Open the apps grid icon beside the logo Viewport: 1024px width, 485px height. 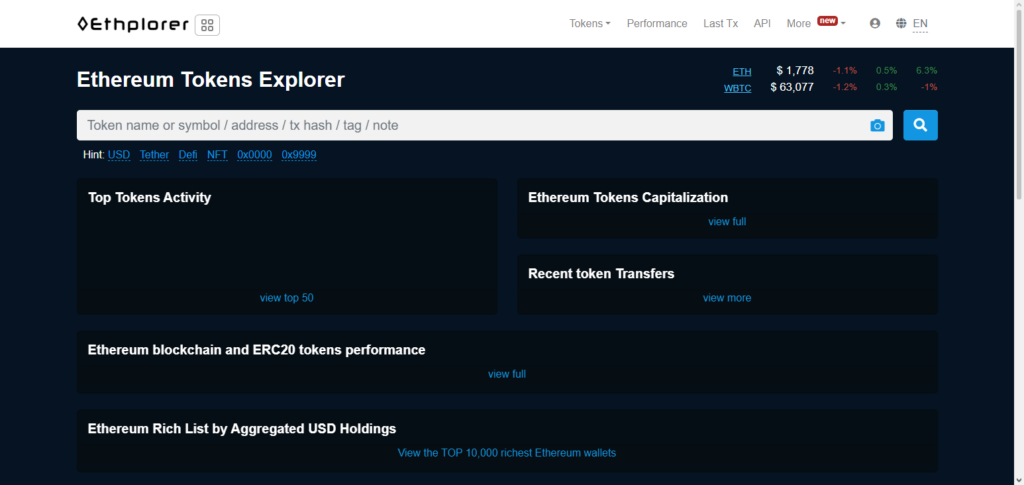click(208, 25)
